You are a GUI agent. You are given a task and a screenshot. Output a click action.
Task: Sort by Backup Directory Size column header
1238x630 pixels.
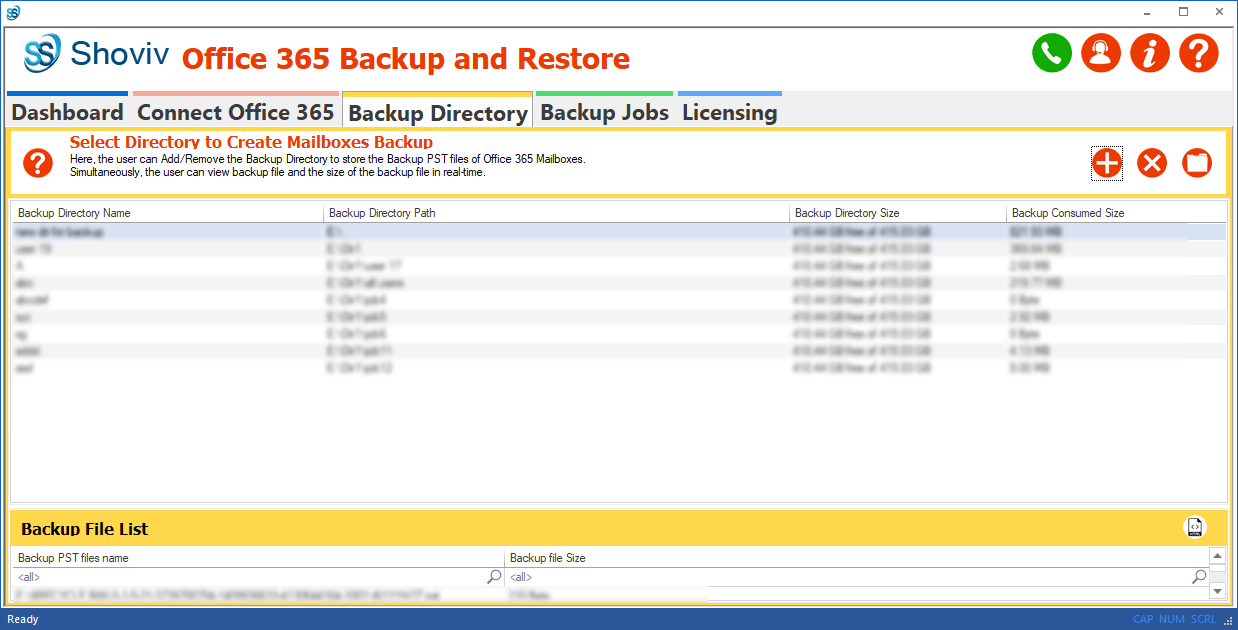(898, 213)
